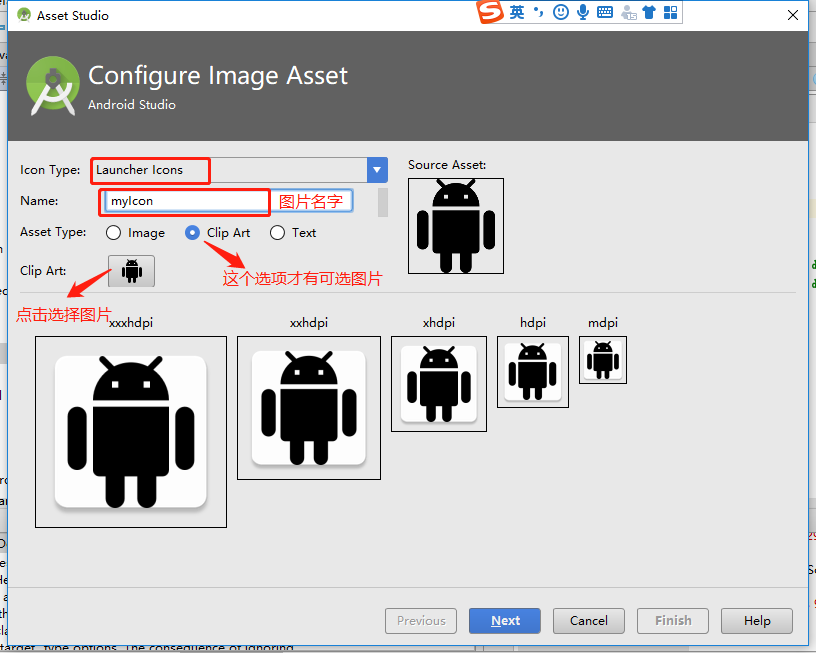
Task: Select the Clip Art asset type
Action: coord(190,232)
